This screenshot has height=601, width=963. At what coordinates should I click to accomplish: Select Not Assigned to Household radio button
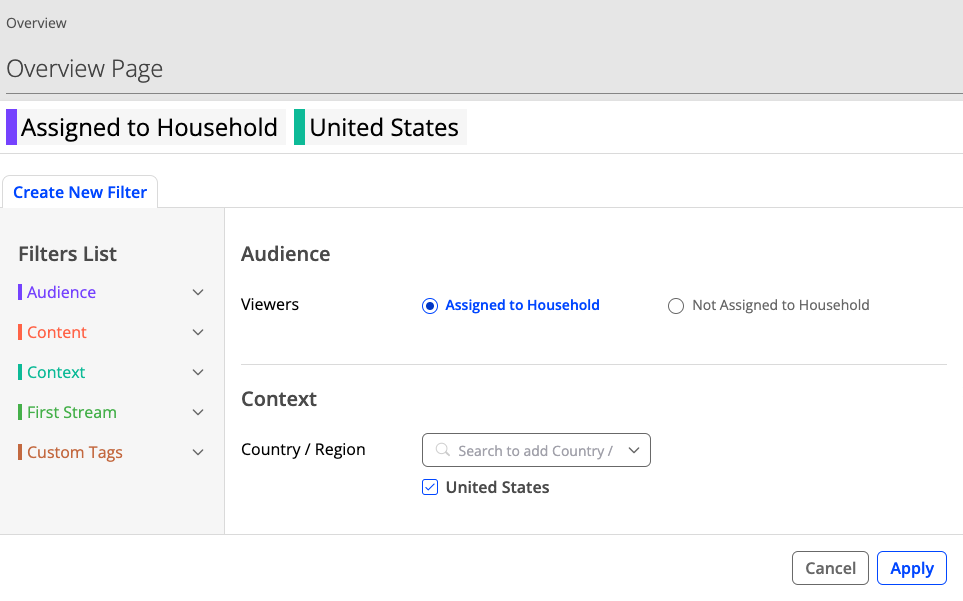pyautogui.click(x=676, y=306)
